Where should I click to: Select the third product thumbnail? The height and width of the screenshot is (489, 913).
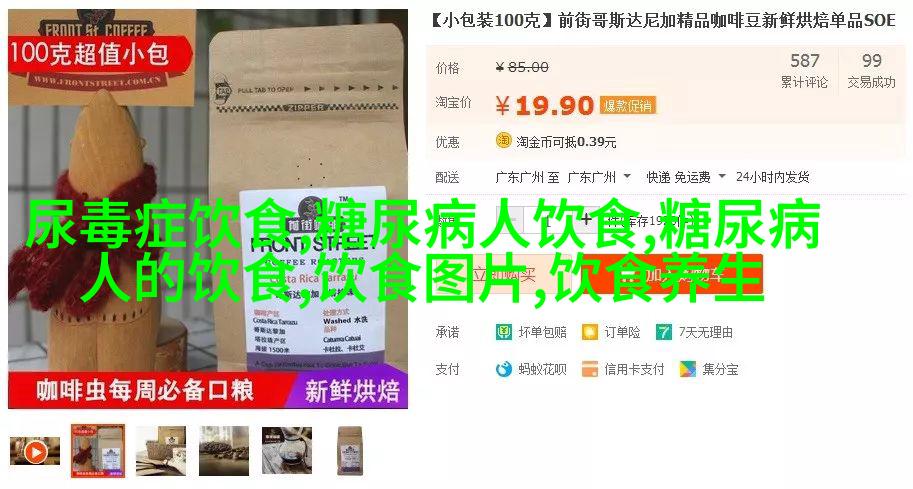(161, 451)
